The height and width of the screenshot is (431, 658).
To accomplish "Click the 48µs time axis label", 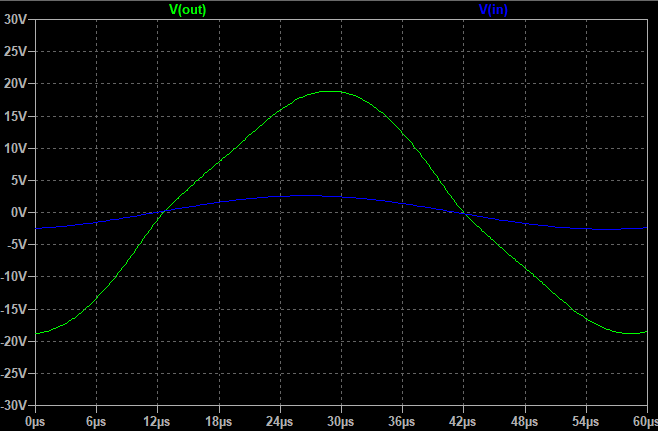I will click(525, 422).
